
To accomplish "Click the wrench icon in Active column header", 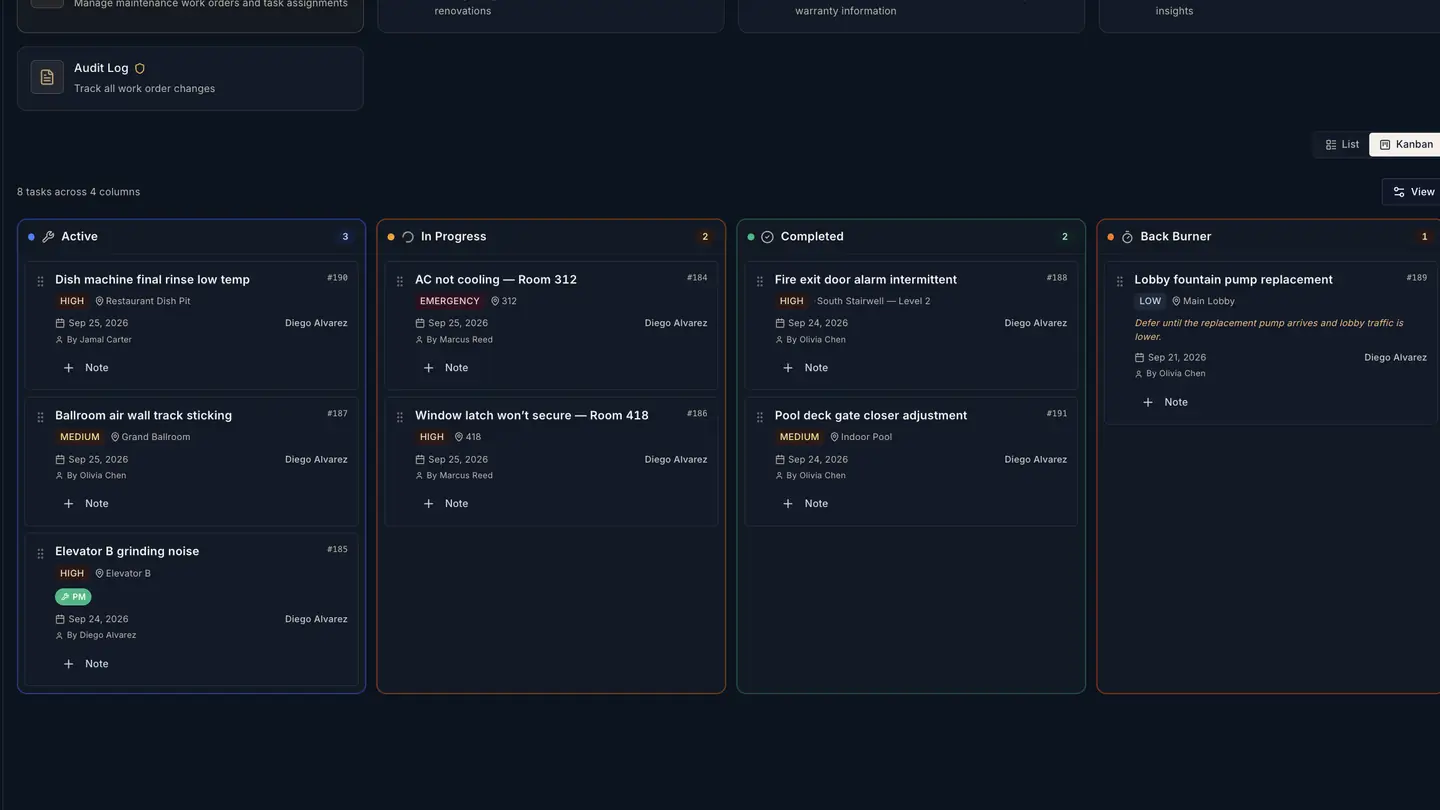I will pyautogui.click(x=48, y=237).
